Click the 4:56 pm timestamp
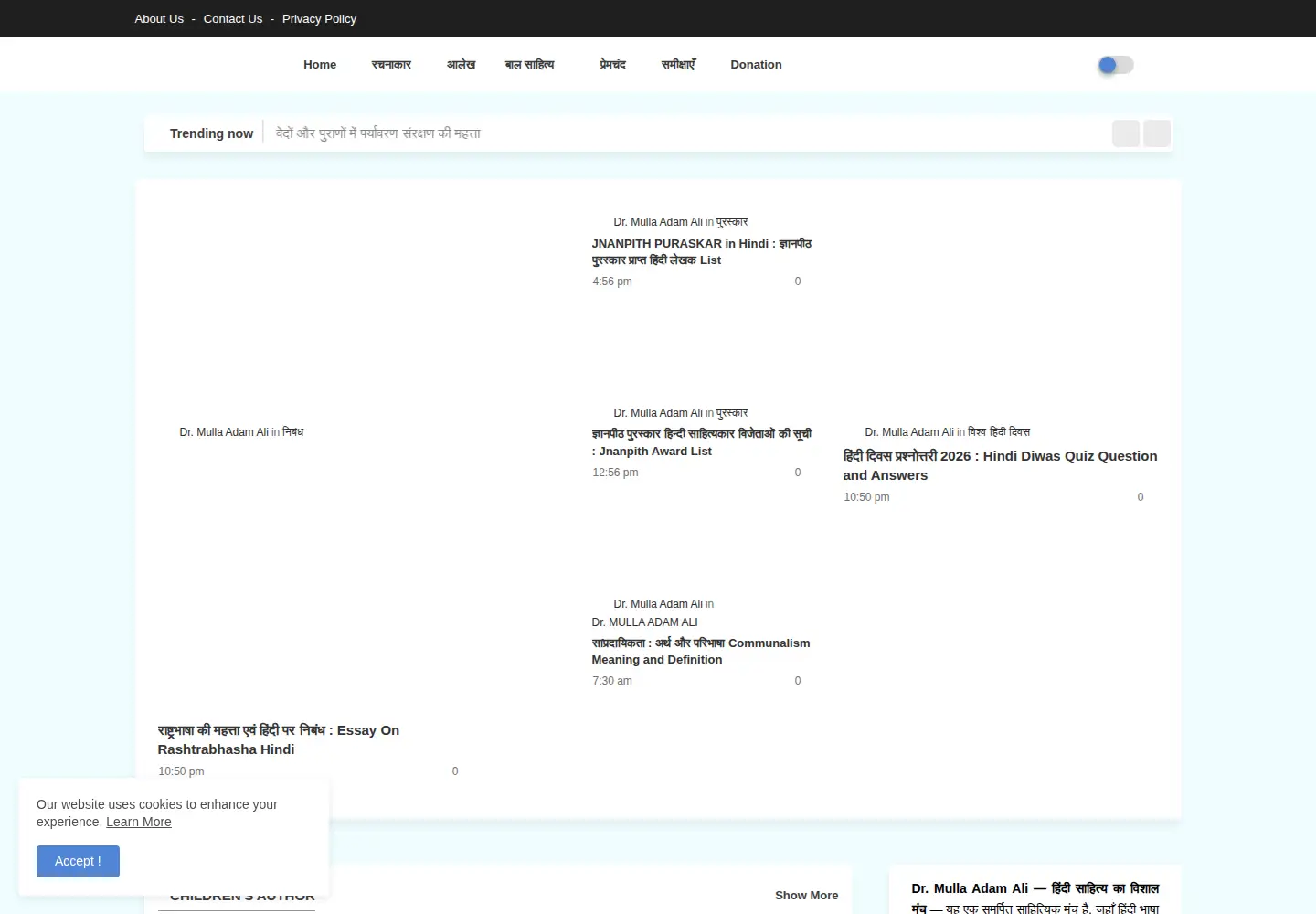Viewport: 1316px width, 914px height. 612,282
